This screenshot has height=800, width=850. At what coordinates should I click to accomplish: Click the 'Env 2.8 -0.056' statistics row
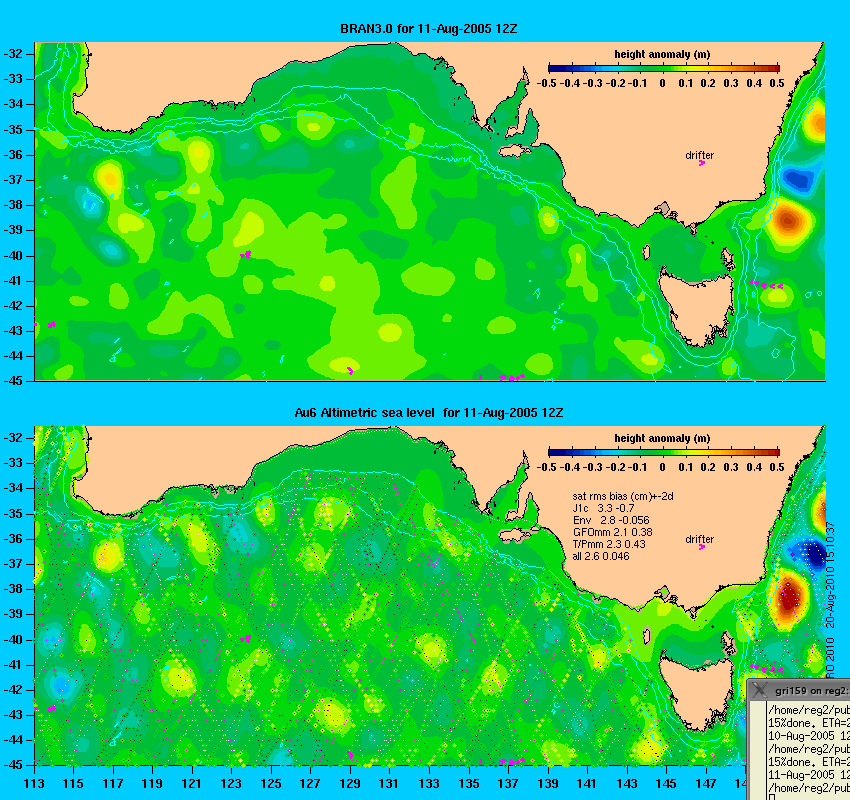point(611,520)
